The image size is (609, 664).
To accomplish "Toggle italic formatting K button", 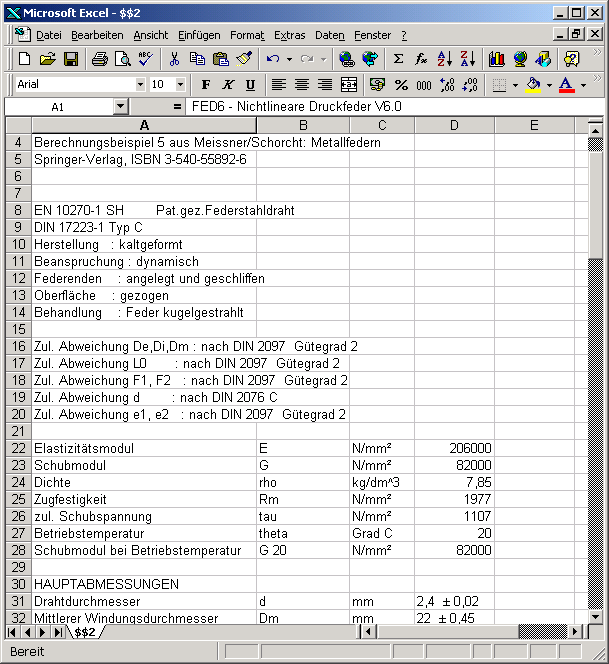I will click(x=228, y=85).
